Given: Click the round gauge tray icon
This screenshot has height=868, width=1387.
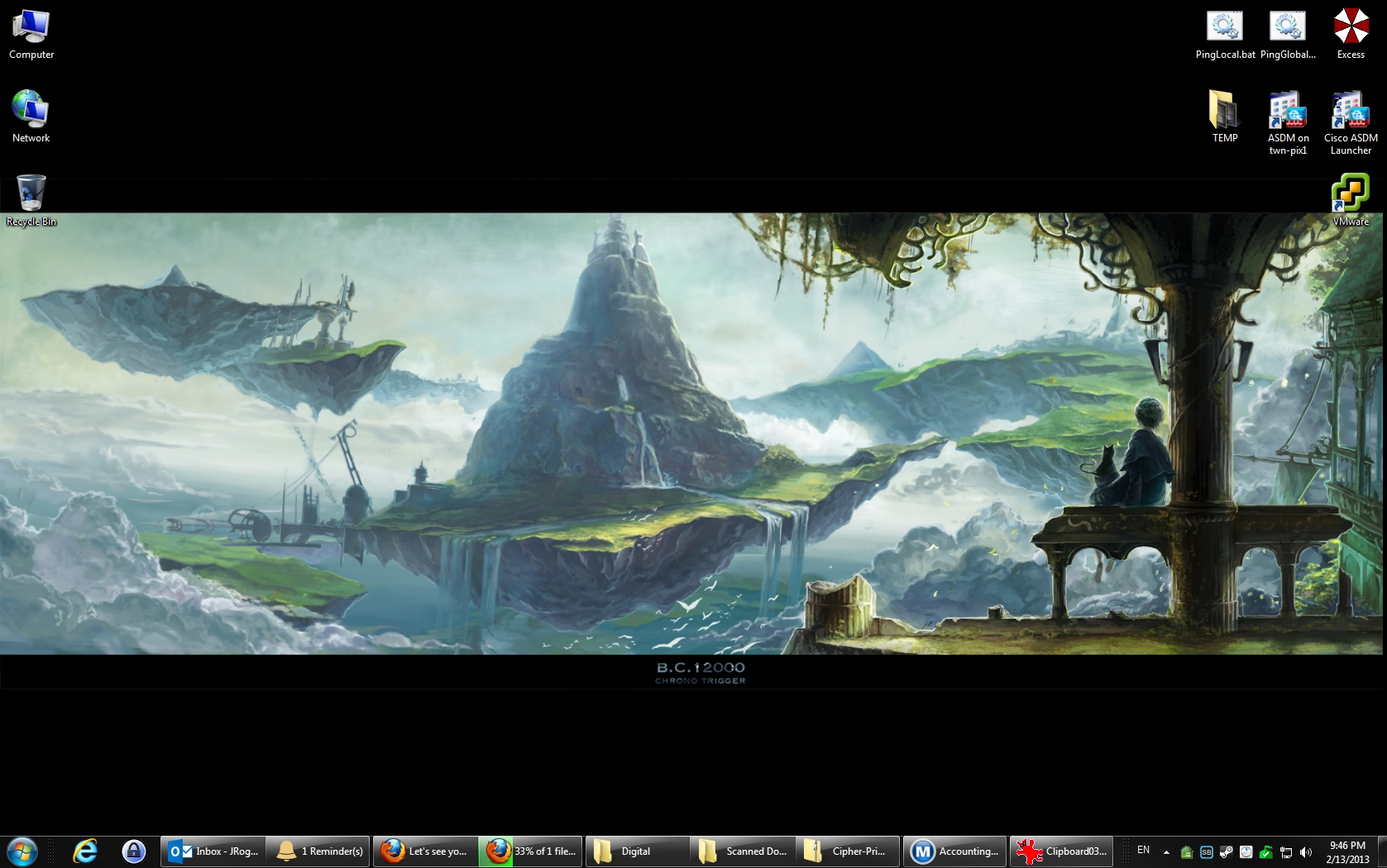Looking at the screenshot, I should (x=1246, y=852).
